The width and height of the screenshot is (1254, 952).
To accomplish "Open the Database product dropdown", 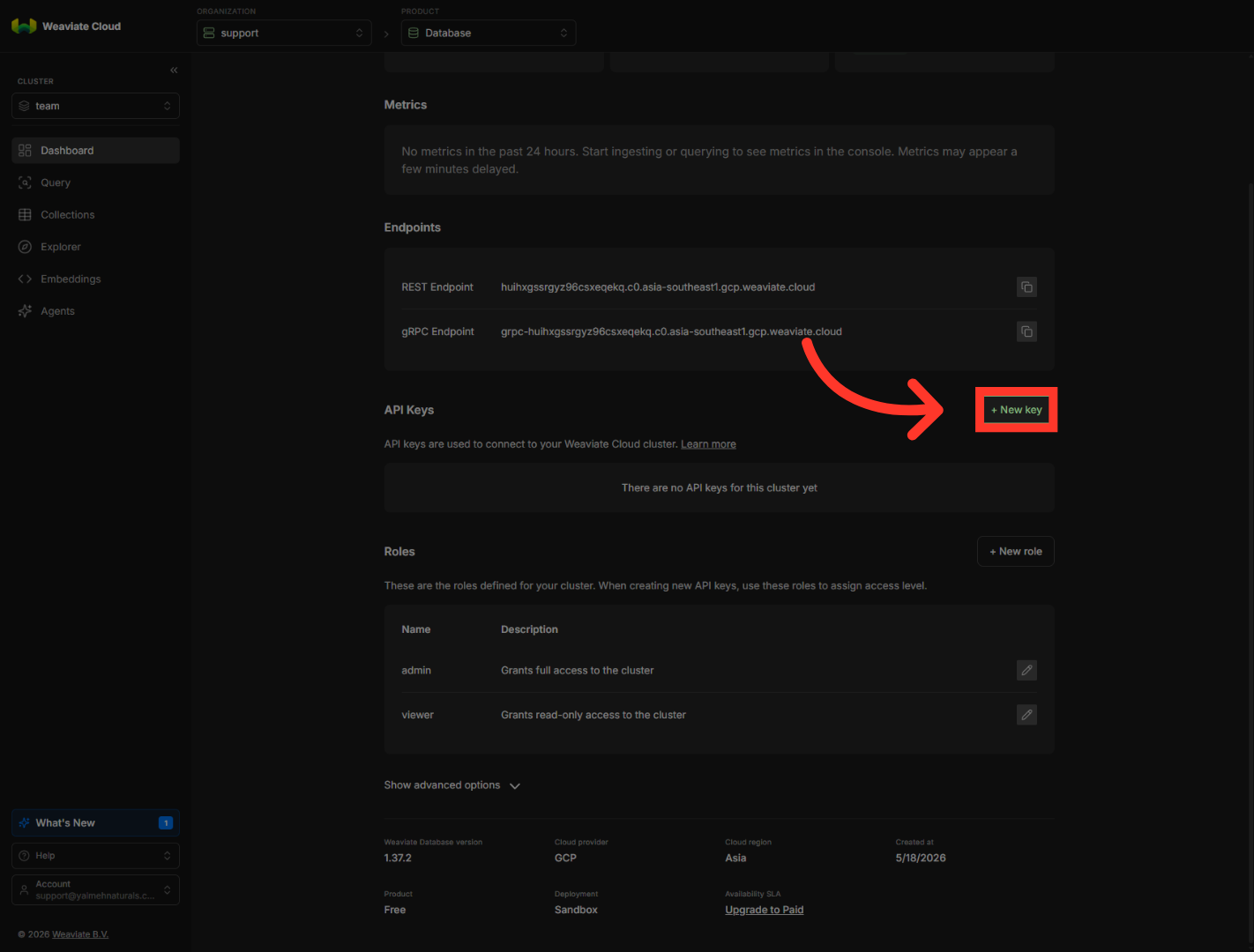I will tap(489, 33).
